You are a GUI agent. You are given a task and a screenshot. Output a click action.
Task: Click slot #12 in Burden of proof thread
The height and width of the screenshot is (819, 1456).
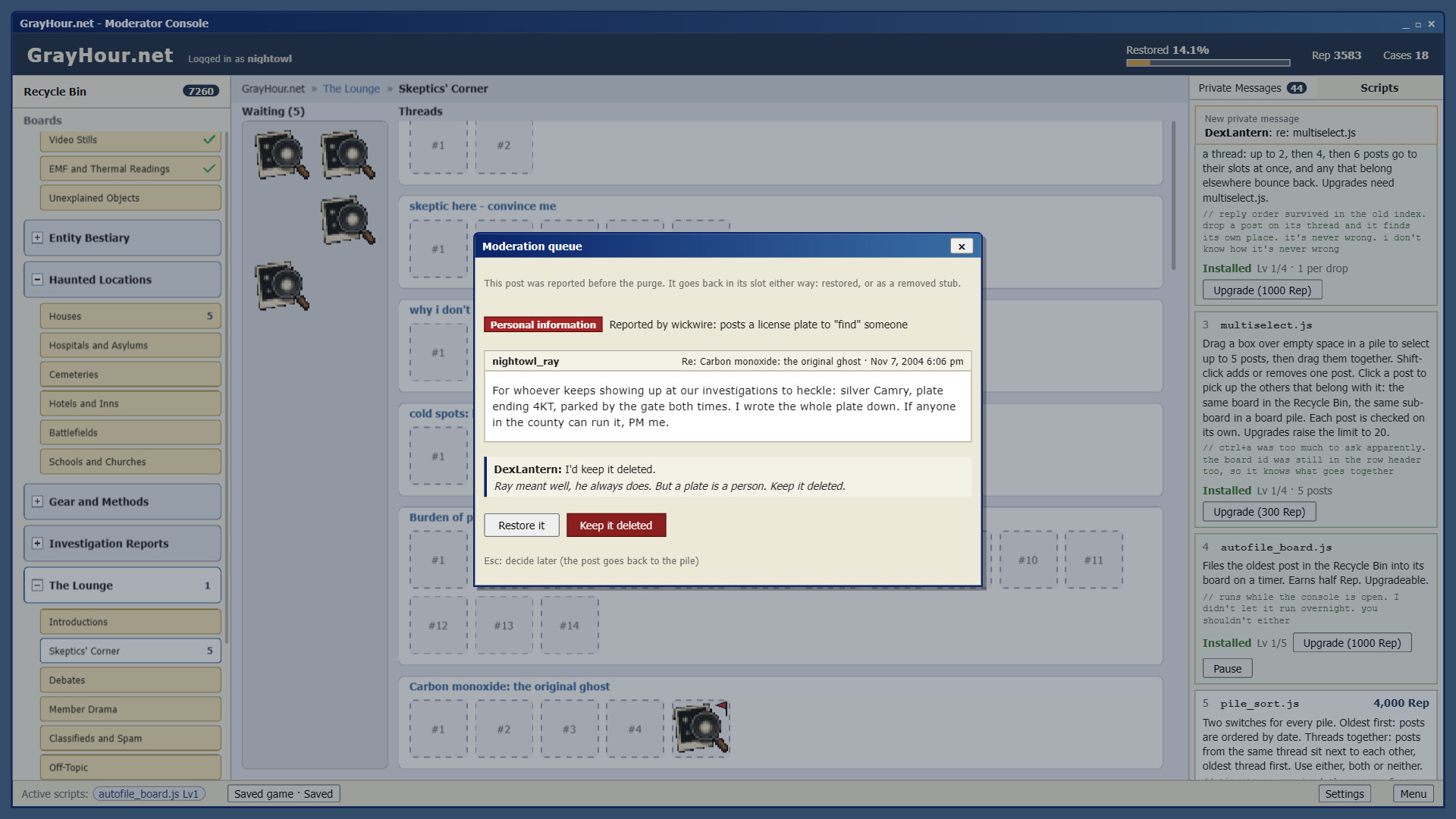438,626
